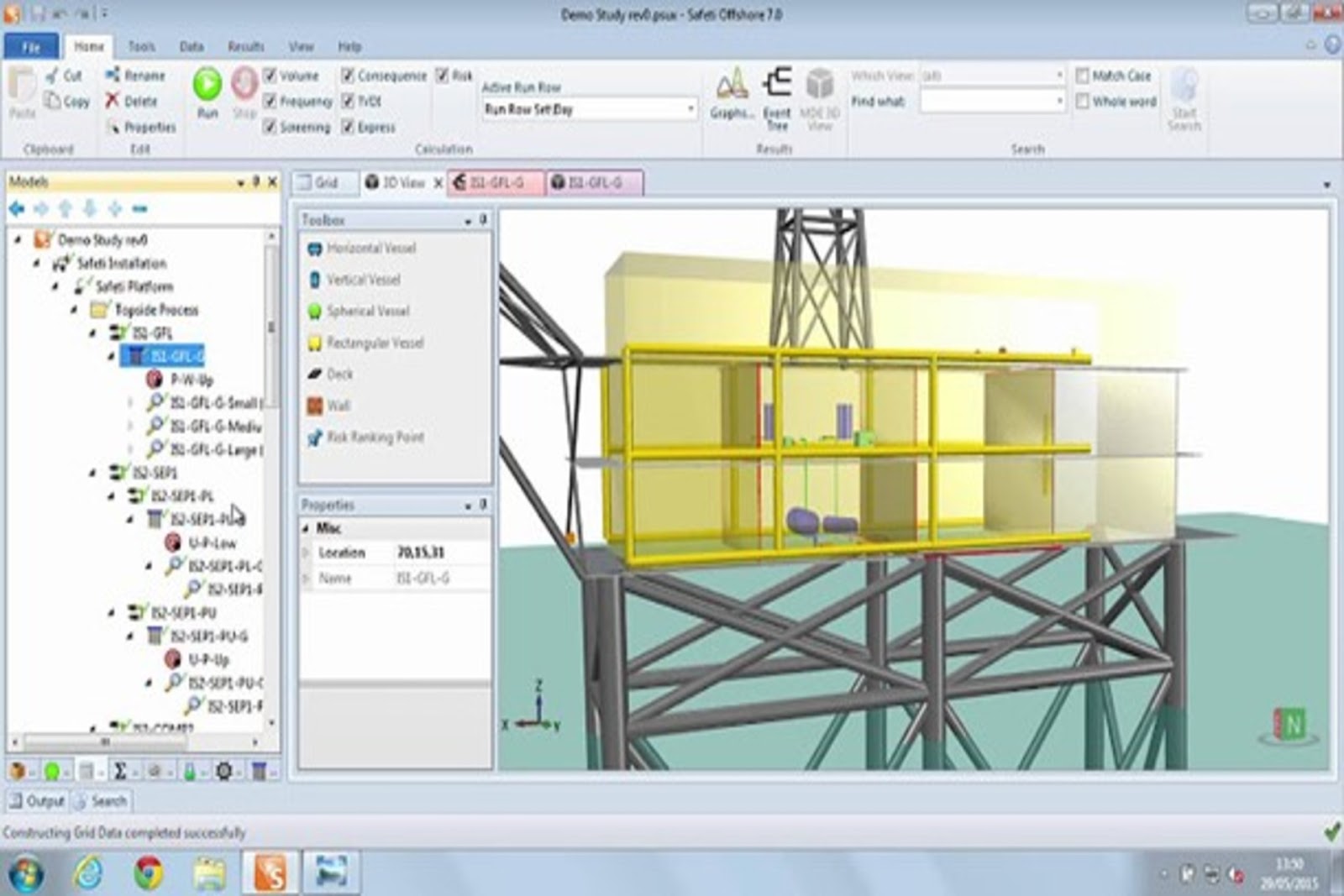
Task: Select Vertical Vessel in Toolbox
Action: click(354, 280)
